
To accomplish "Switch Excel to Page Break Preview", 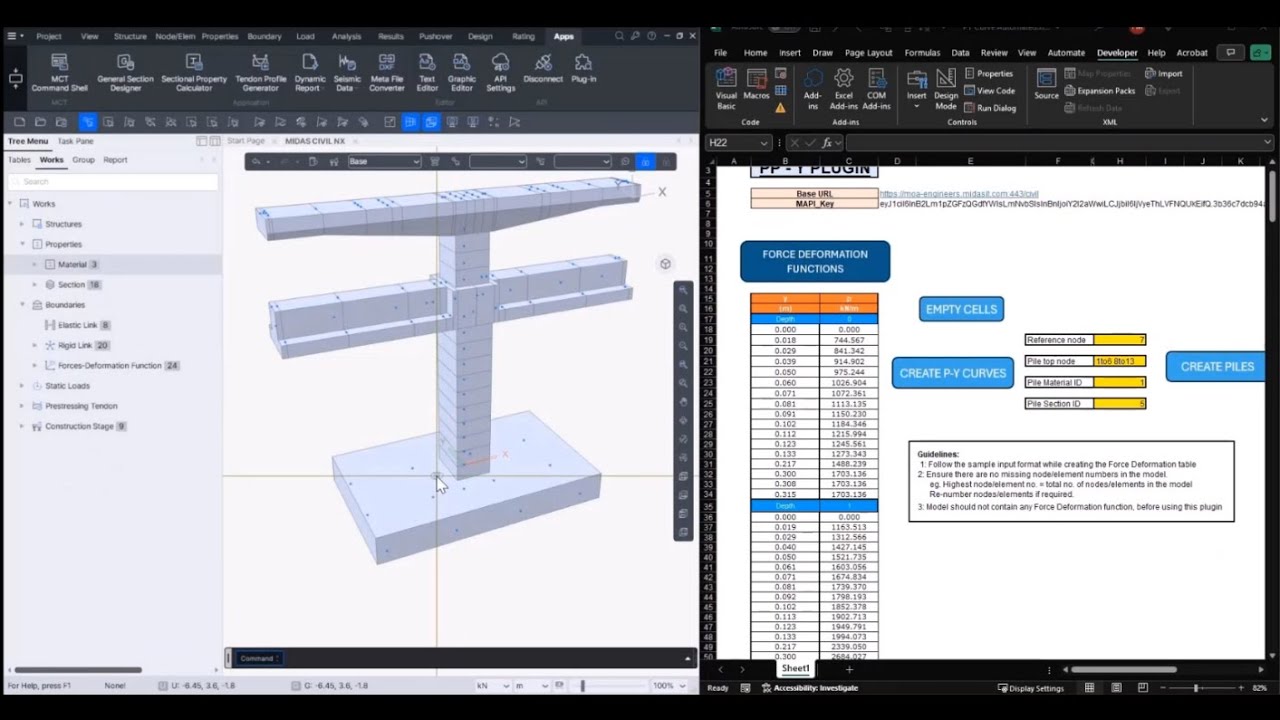I will [1141, 688].
